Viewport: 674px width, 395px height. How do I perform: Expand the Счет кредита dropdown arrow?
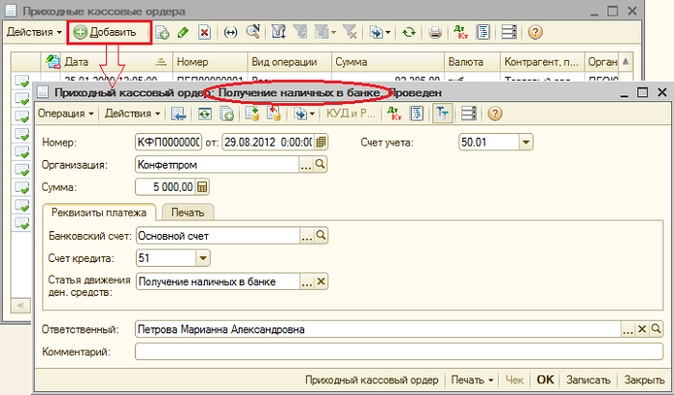(x=203, y=258)
